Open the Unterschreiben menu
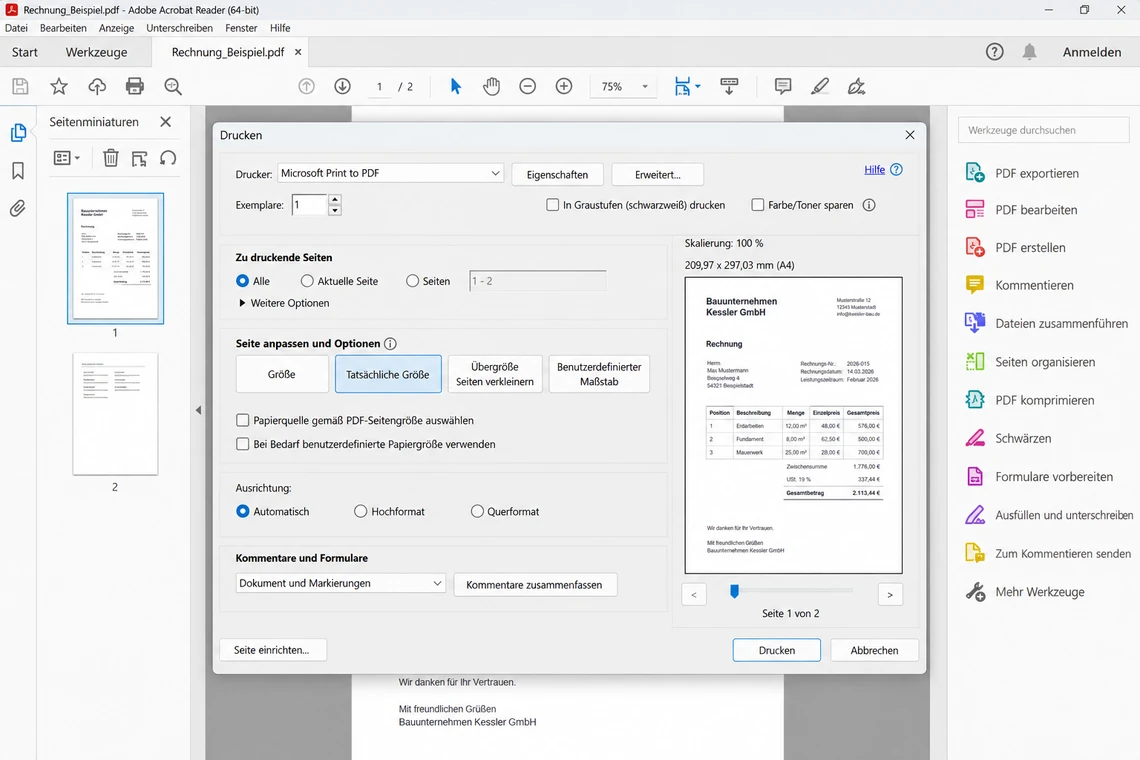The width and height of the screenshot is (1140, 760). [180, 28]
